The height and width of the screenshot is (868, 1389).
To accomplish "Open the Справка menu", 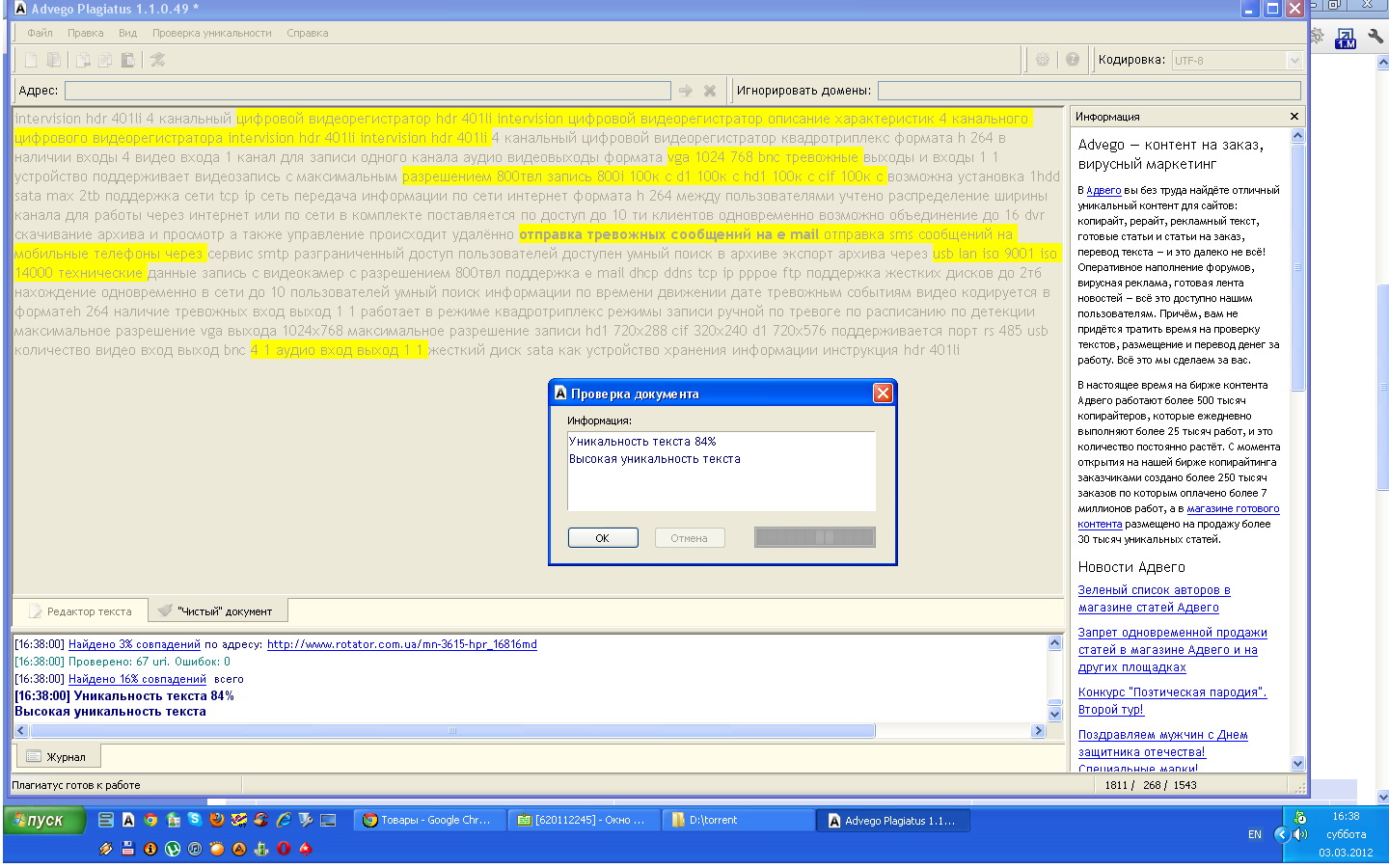I will 308,33.
